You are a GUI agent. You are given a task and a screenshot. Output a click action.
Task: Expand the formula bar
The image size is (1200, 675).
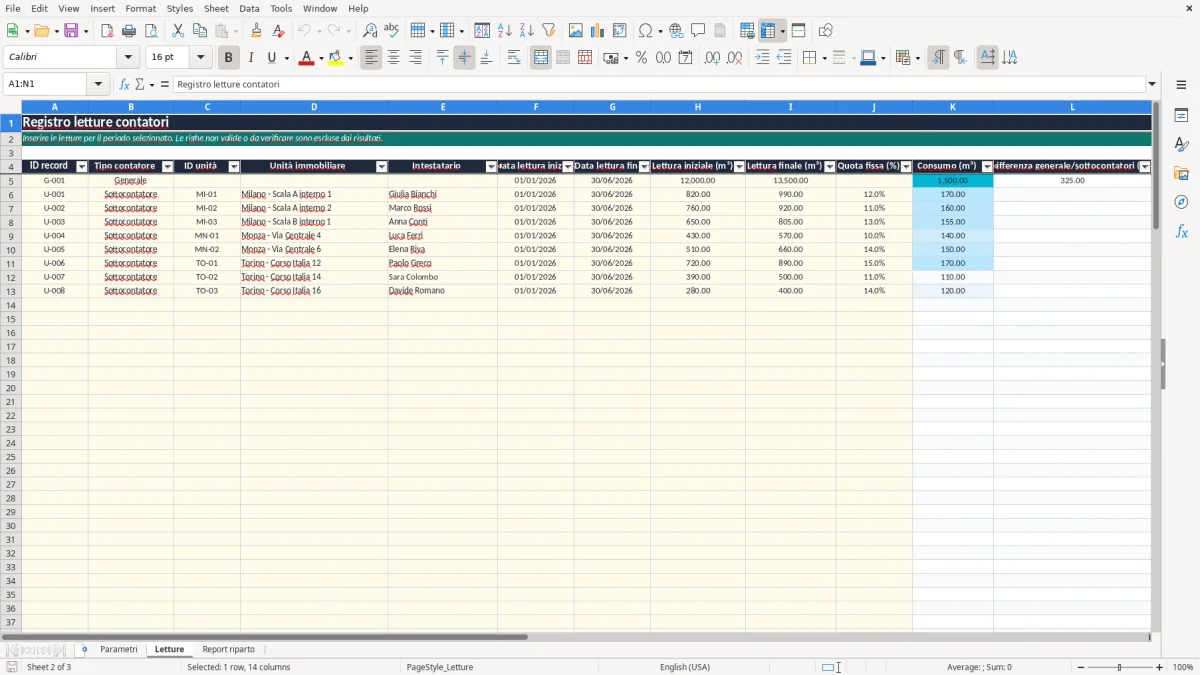(1152, 84)
